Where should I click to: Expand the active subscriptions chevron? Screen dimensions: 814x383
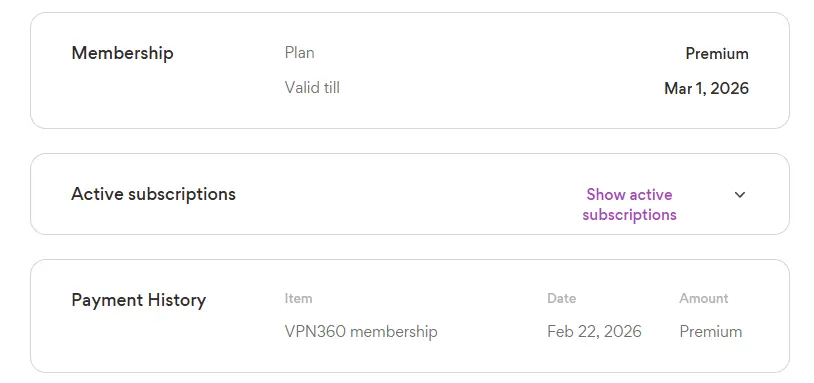(740, 195)
